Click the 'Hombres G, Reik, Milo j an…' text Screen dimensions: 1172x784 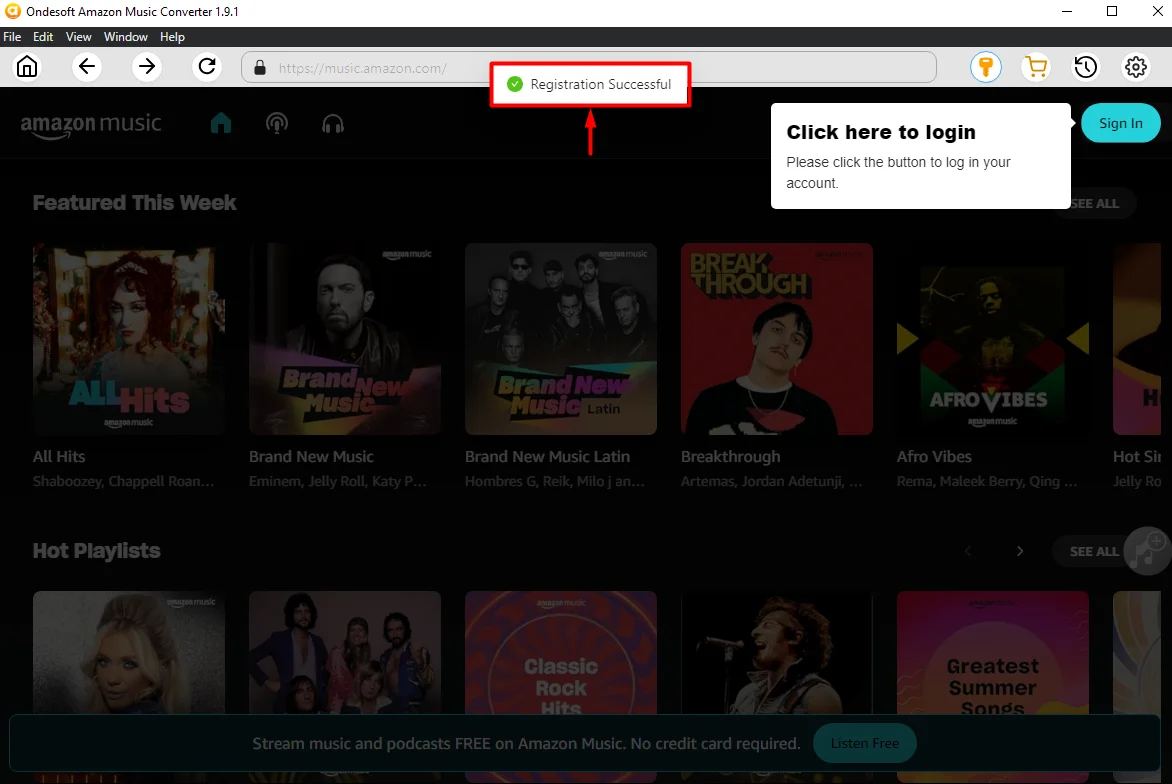pyautogui.click(x=555, y=481)
